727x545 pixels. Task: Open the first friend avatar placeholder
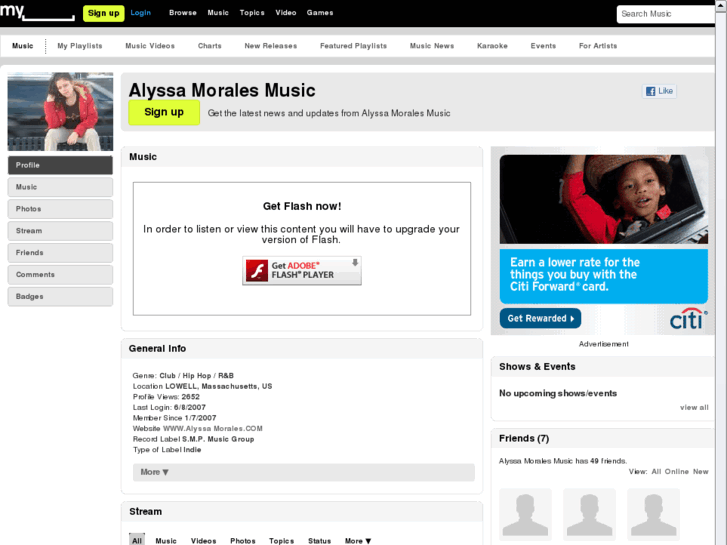[525, 514]
